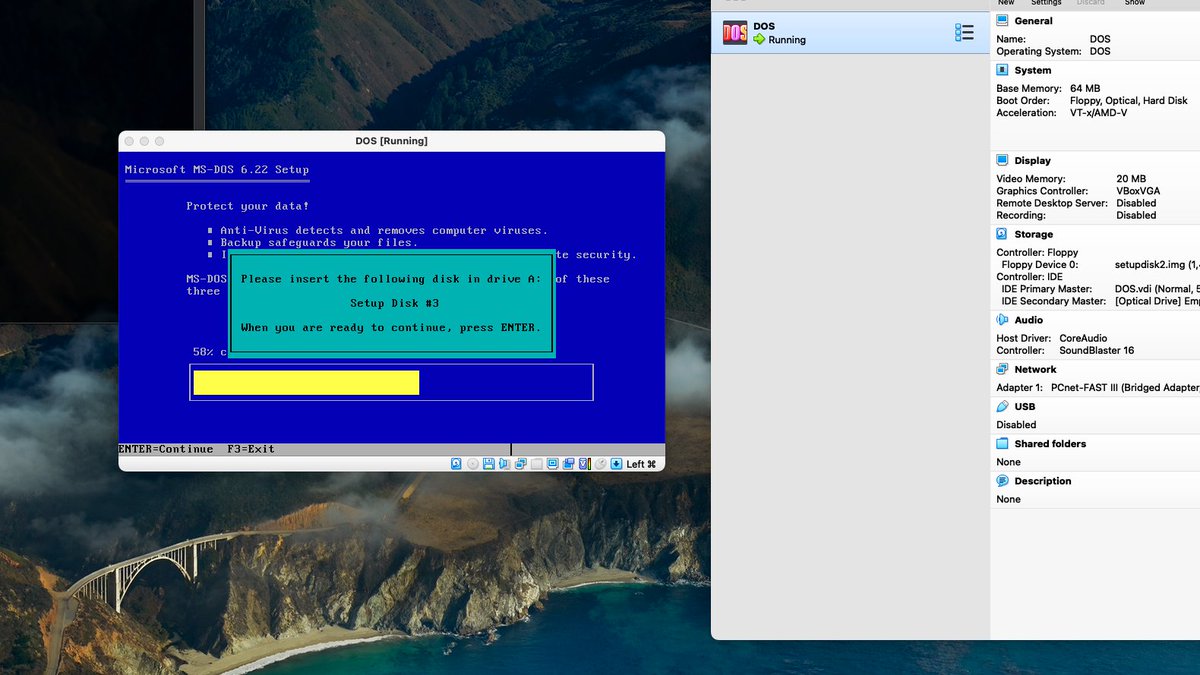Click the 'Operating System:' label

pos(1039,51)
